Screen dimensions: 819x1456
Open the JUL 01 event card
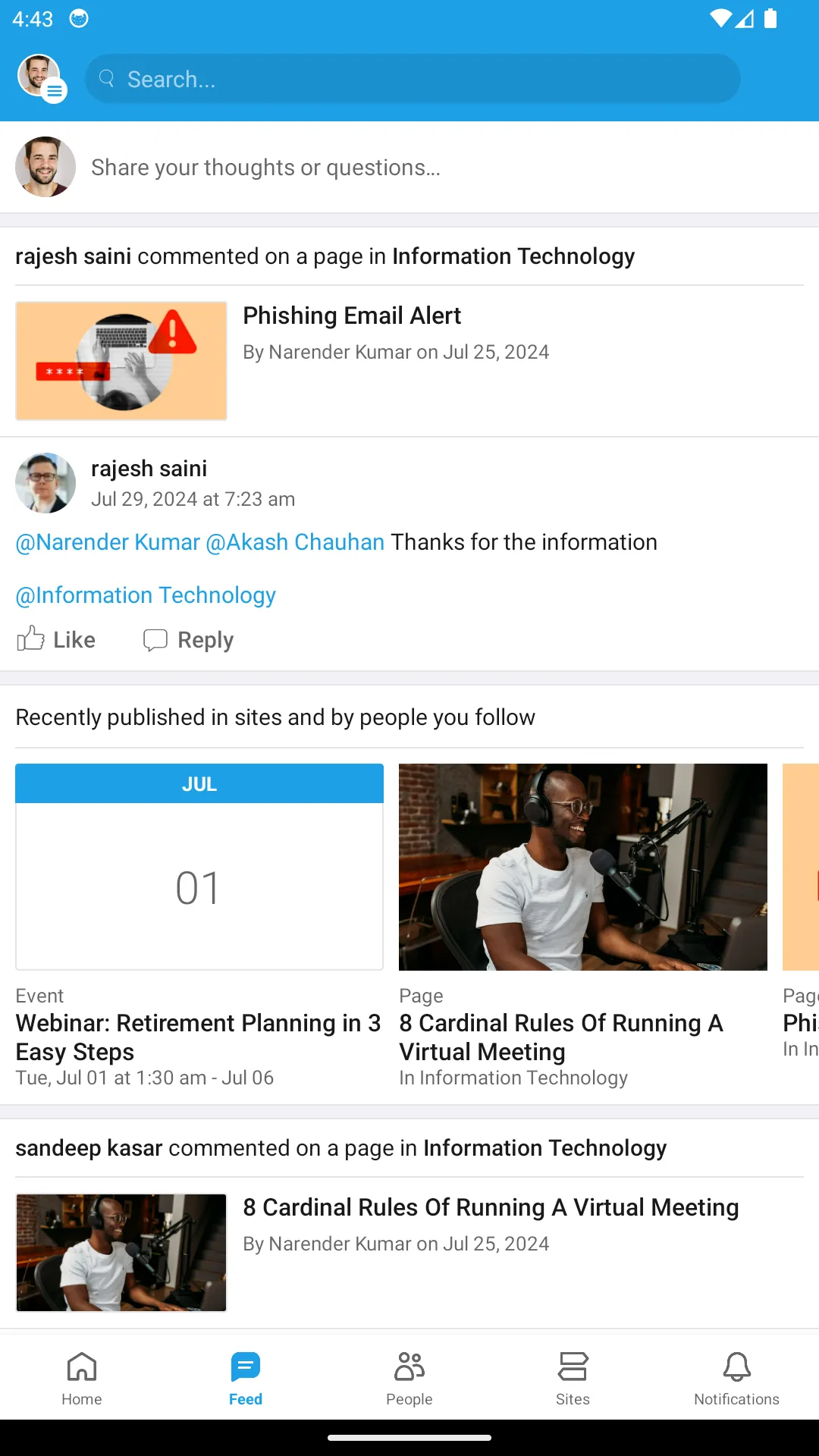pyautogui.click(x=199, y=867)
